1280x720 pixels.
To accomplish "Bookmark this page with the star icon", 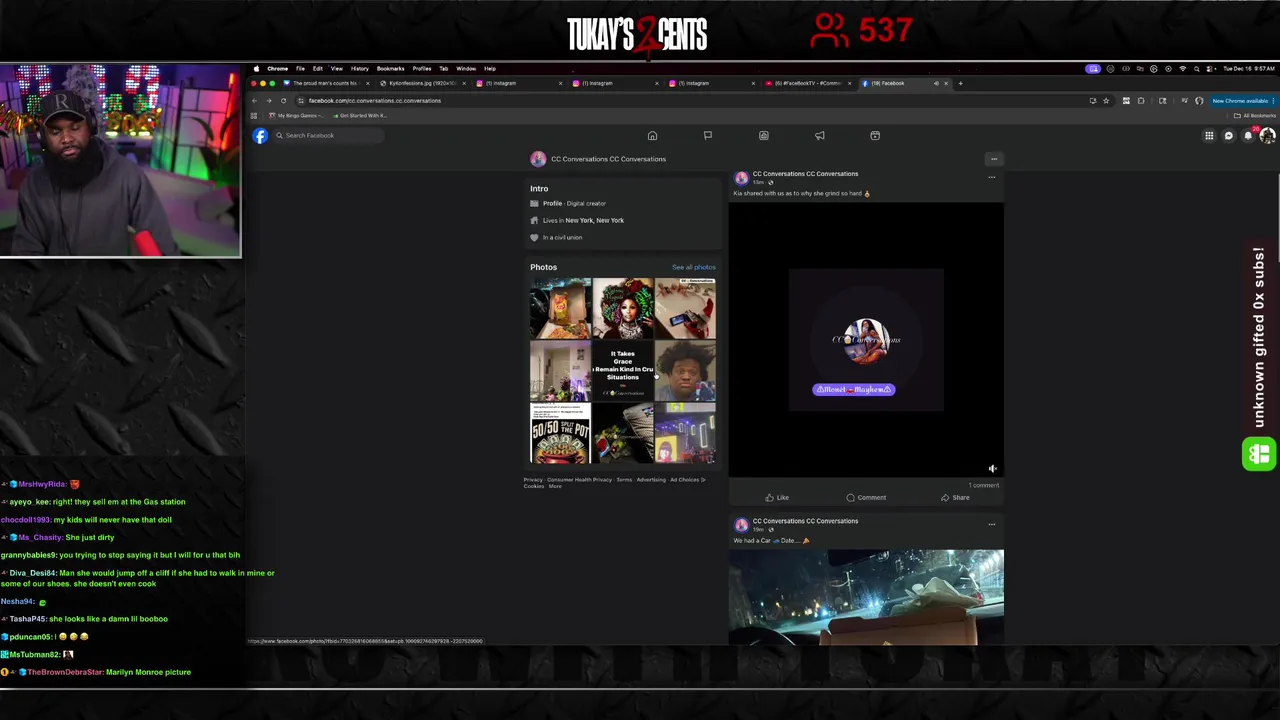I will [1106, 100].
